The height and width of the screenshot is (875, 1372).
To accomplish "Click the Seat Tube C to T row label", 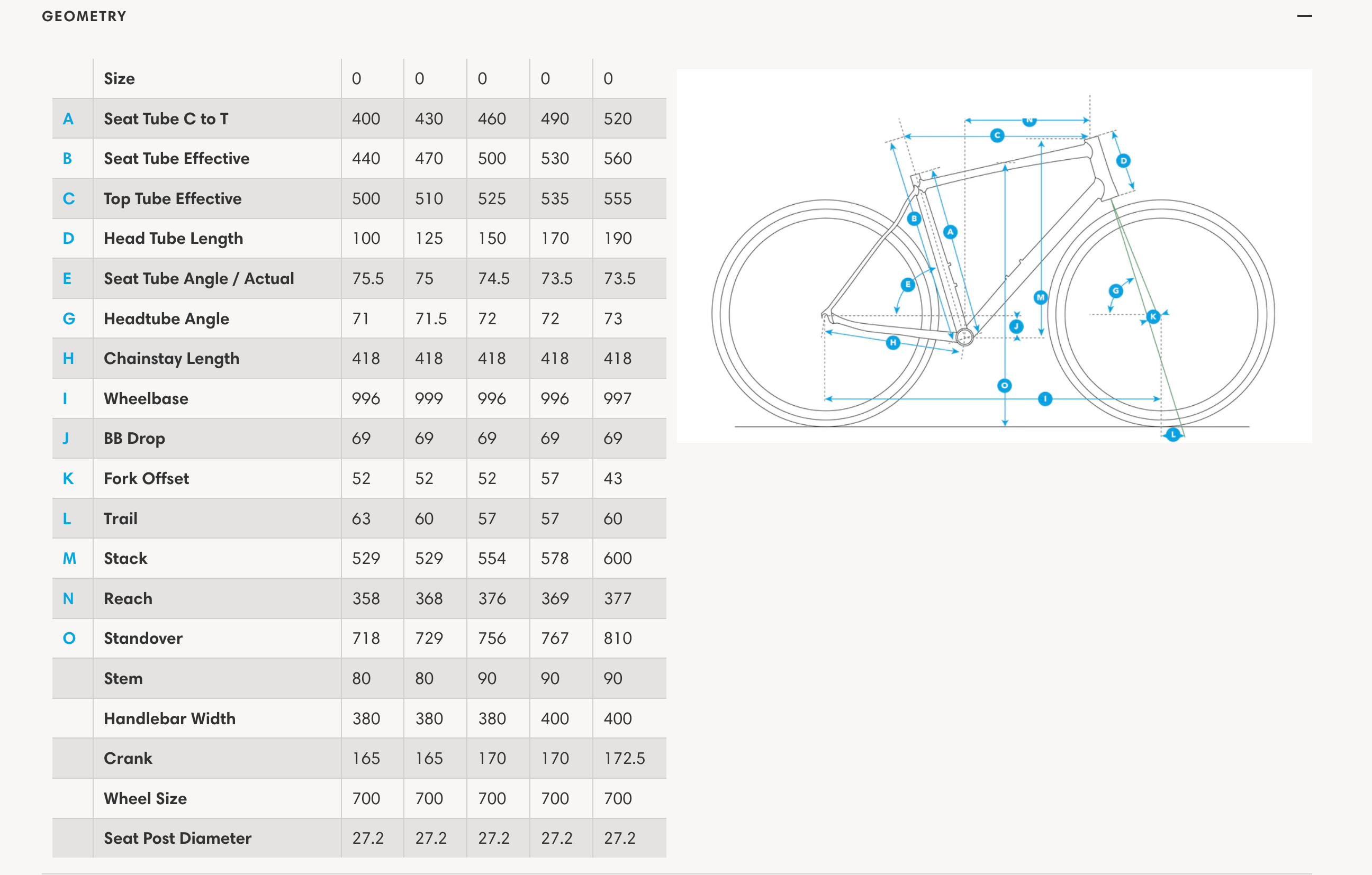I will click(x=166, y=119).
